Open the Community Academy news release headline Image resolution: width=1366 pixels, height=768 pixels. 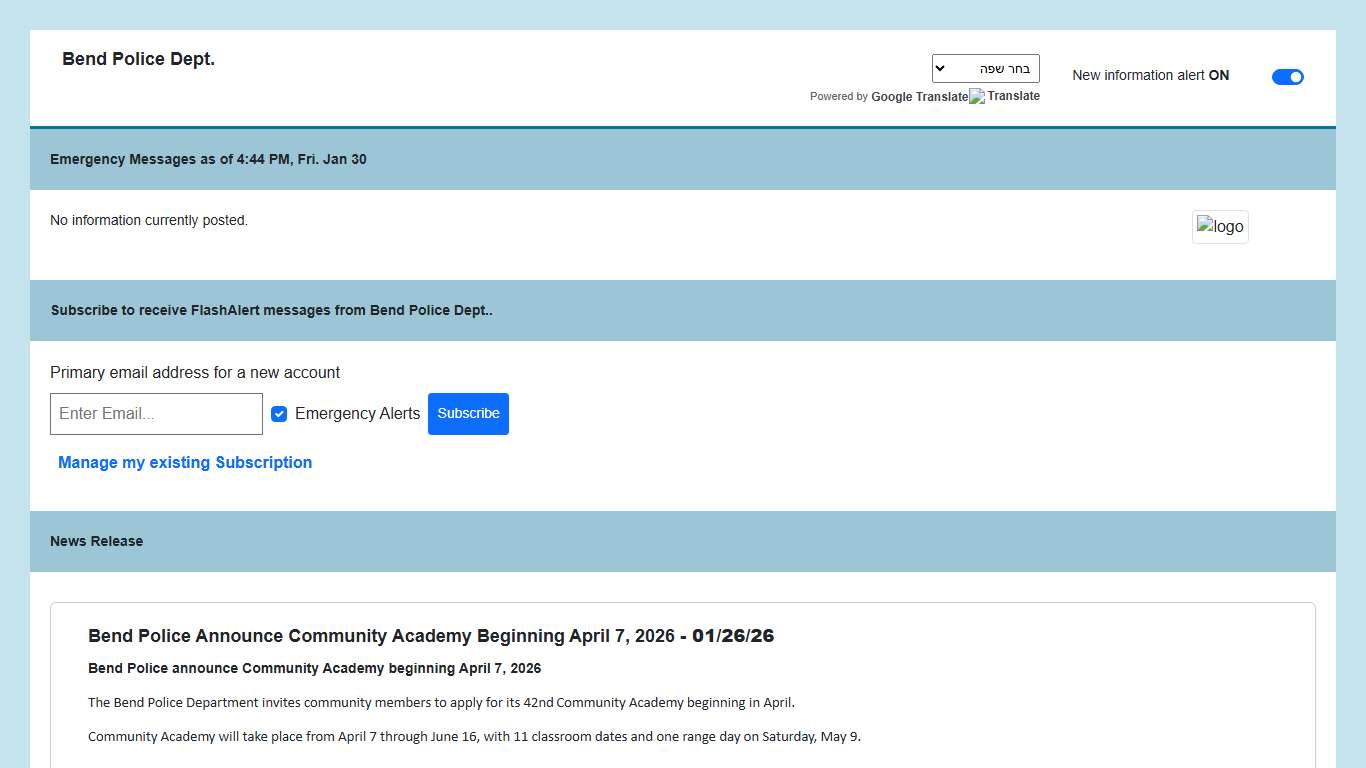point(380,636)
